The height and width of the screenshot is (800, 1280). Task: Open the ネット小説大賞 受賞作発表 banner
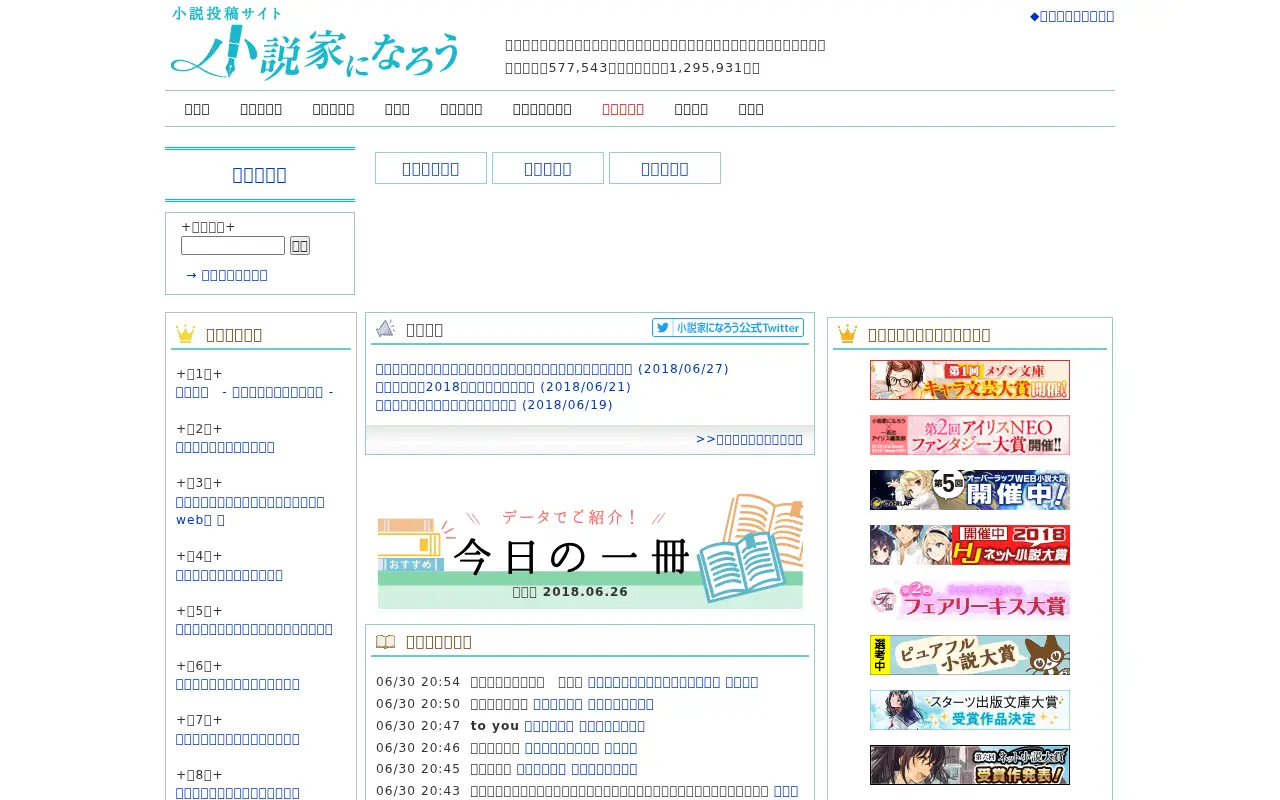click(x=970, y=765)
